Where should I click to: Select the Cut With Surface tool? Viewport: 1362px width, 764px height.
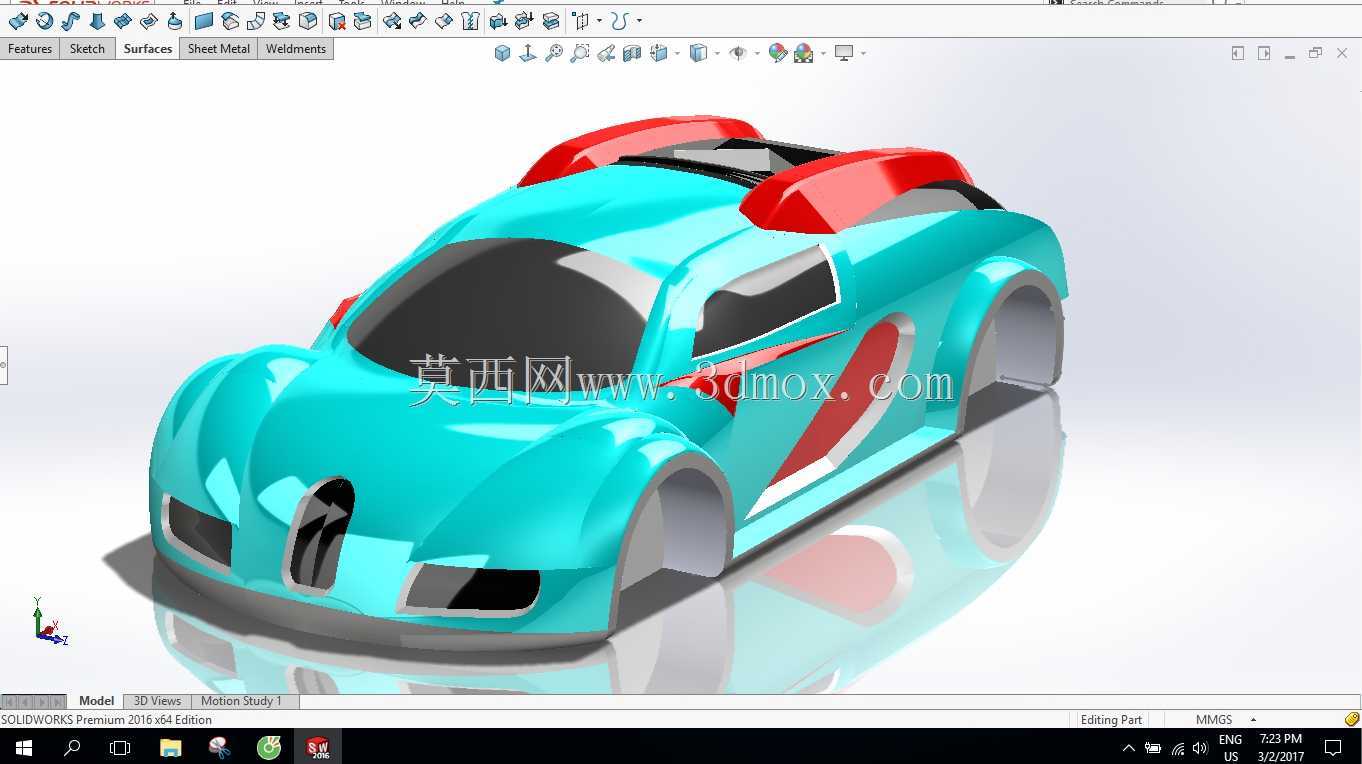pos(550,21)
